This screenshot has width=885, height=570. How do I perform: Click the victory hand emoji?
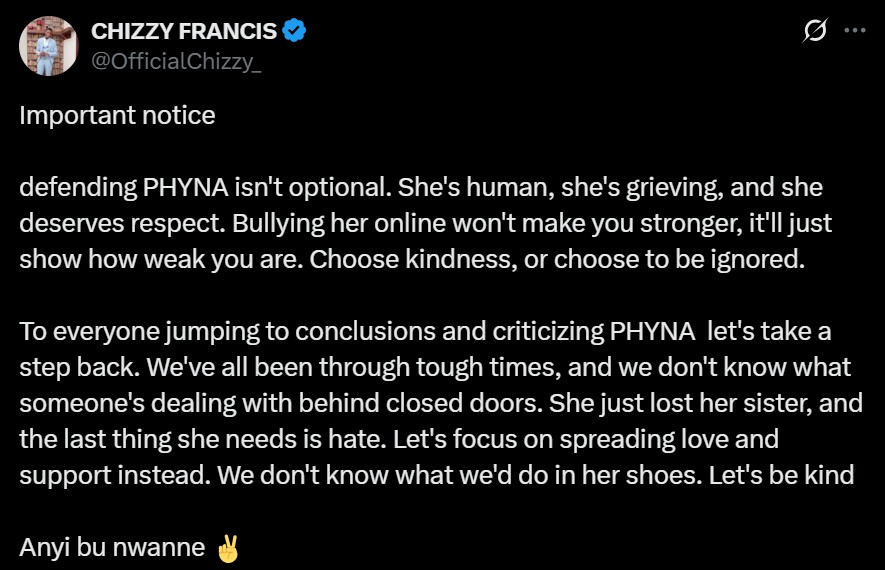[x=228, y=549]
